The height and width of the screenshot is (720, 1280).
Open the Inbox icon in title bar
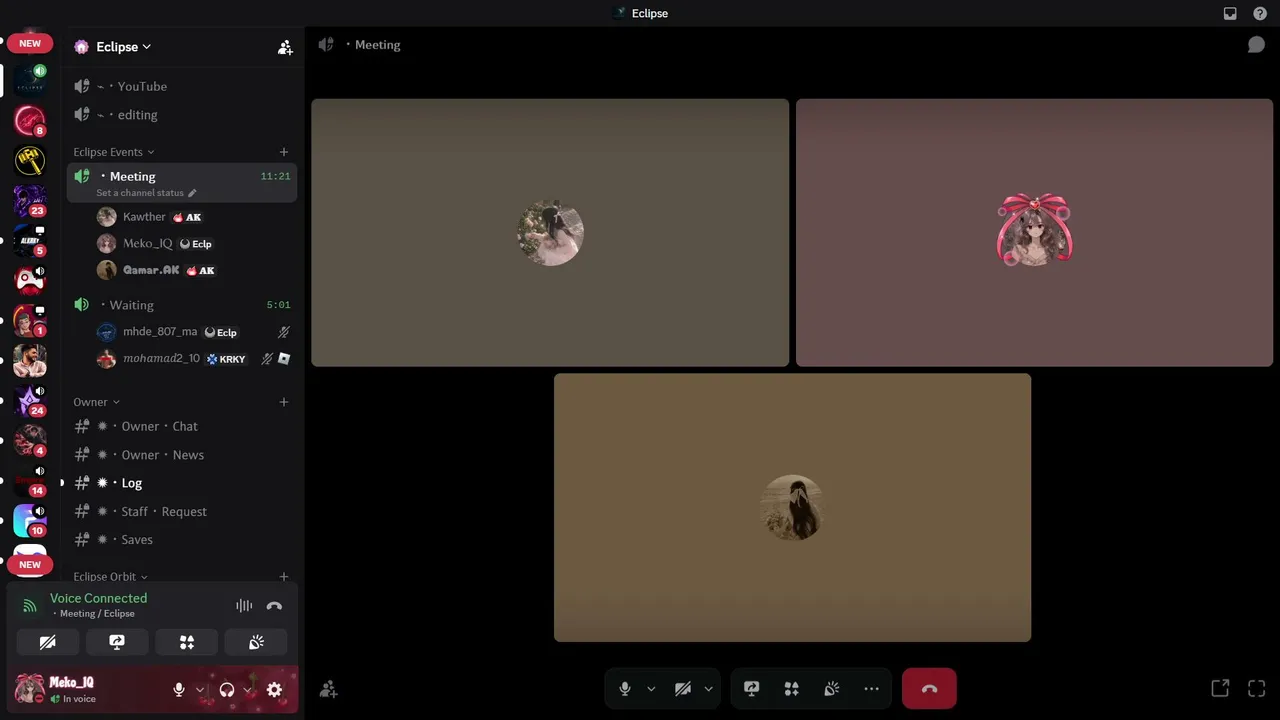tap(1230, 13)
